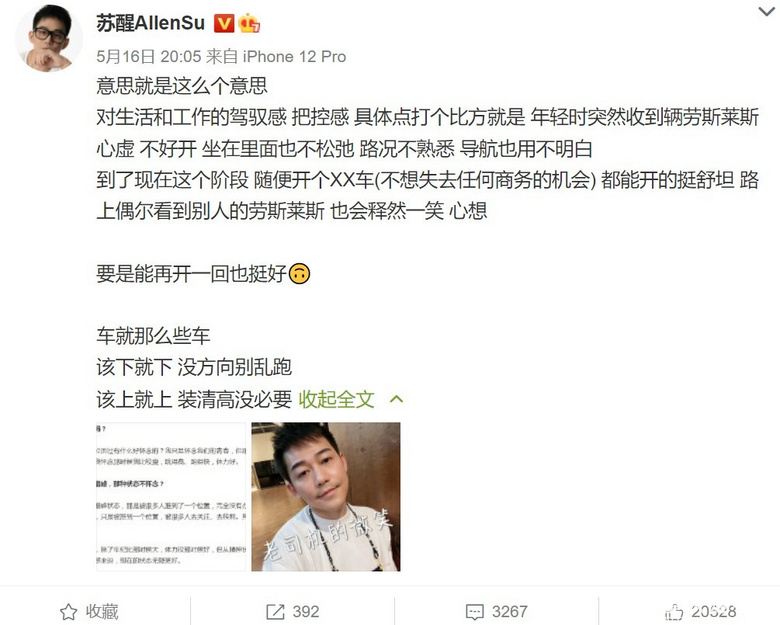Click the thumbs-up like icon
The image size is (780, 625).
674,612
